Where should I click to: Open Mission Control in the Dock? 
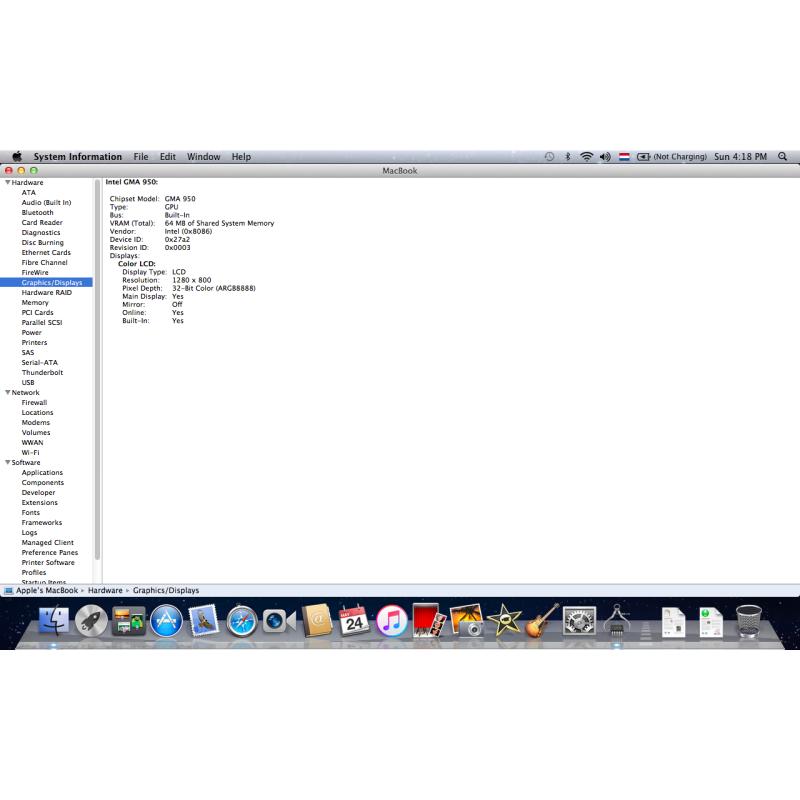tap(129, 620)
